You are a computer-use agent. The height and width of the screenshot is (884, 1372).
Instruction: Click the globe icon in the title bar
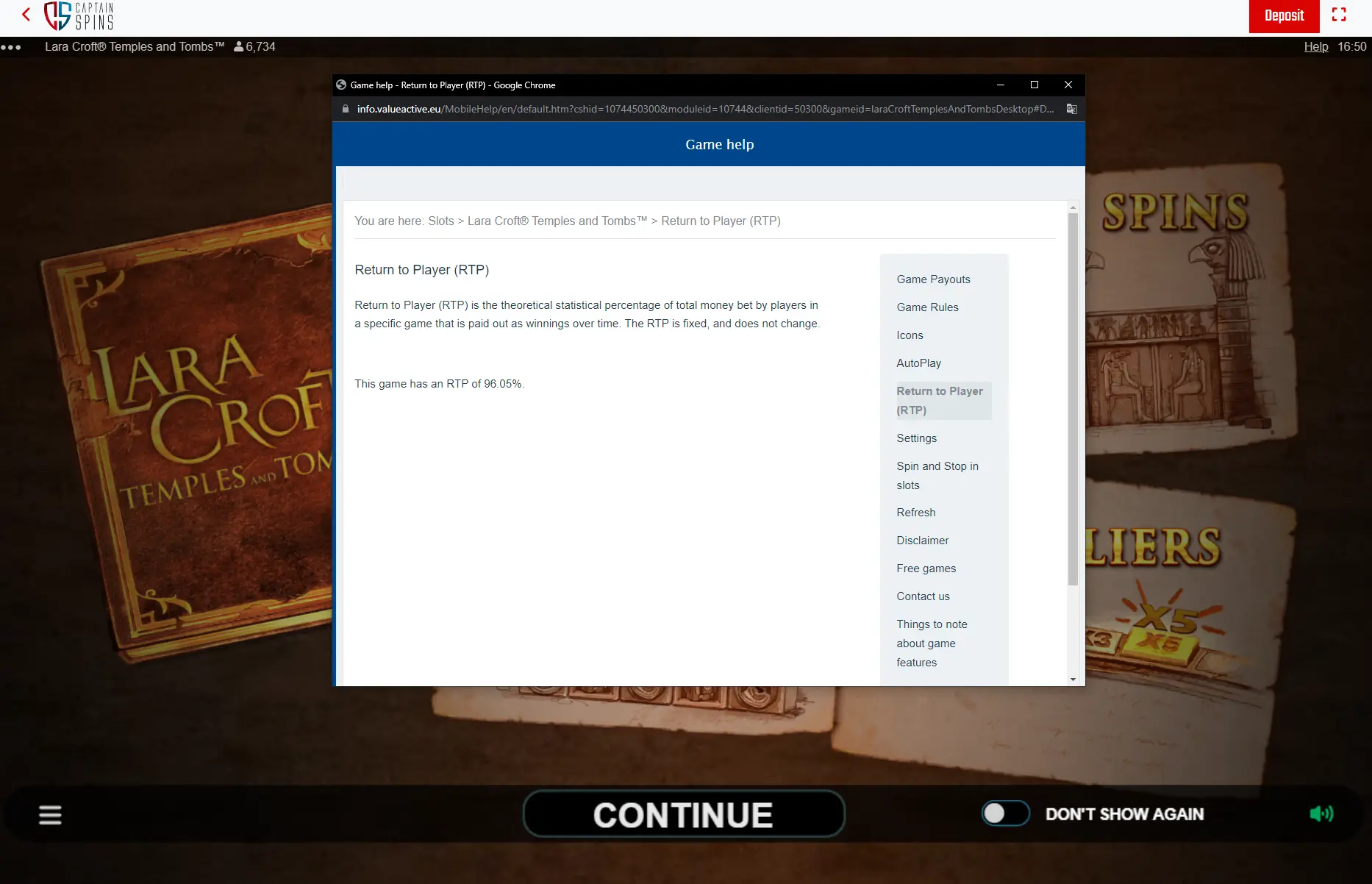[341, 85]
